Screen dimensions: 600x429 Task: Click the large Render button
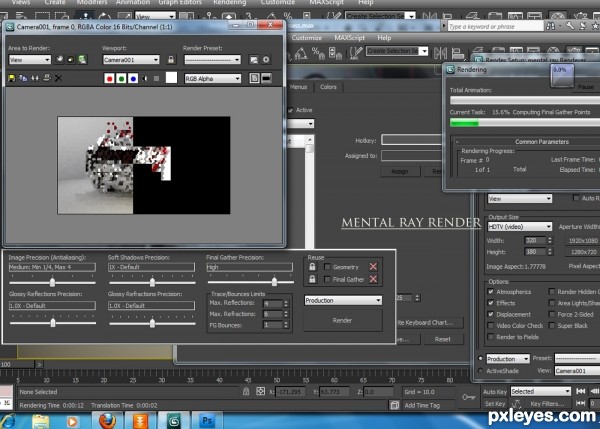coord(342,320)
